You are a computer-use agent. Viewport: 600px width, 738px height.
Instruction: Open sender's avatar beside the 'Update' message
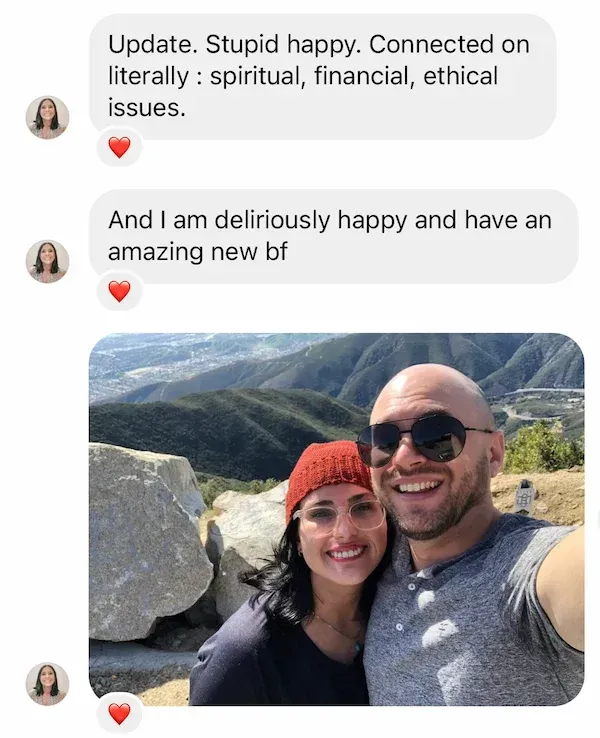click(x=47, y=117)
